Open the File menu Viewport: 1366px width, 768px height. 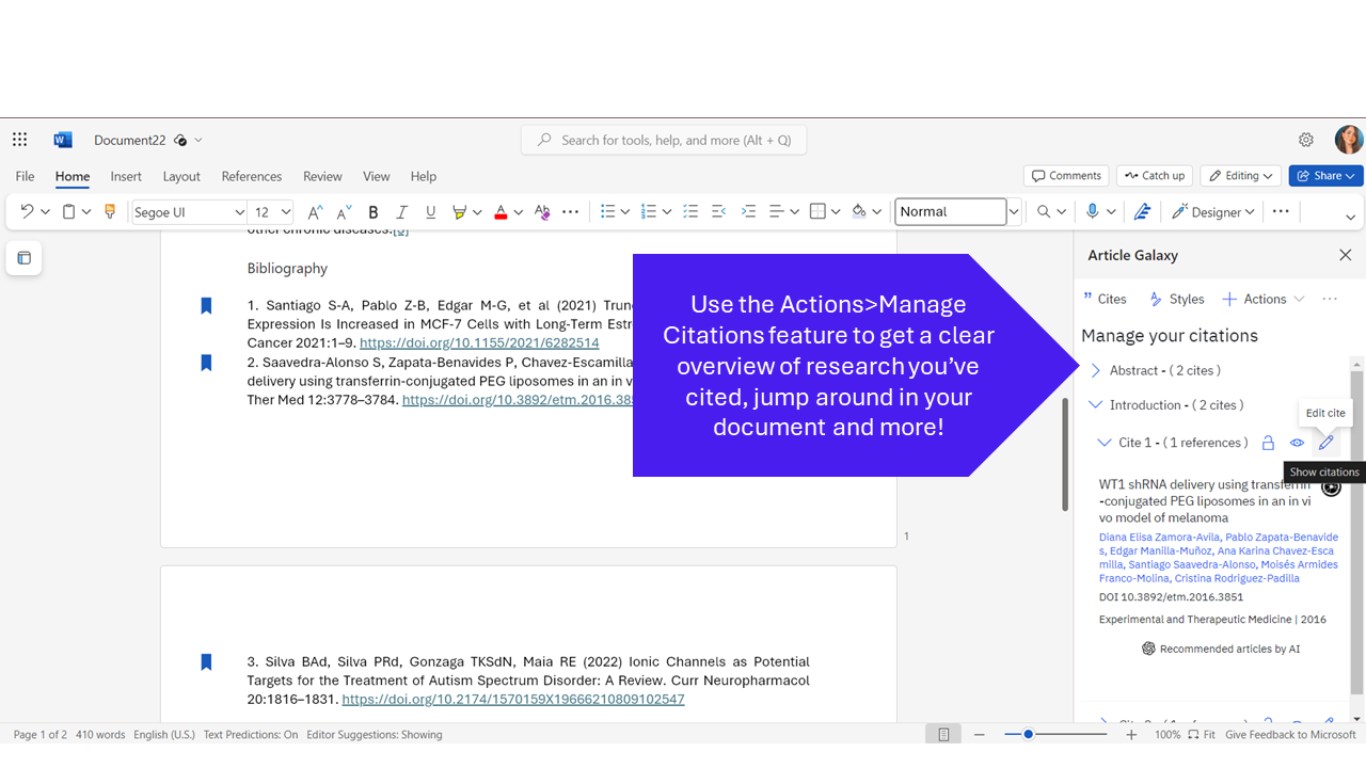pos(25,176)
